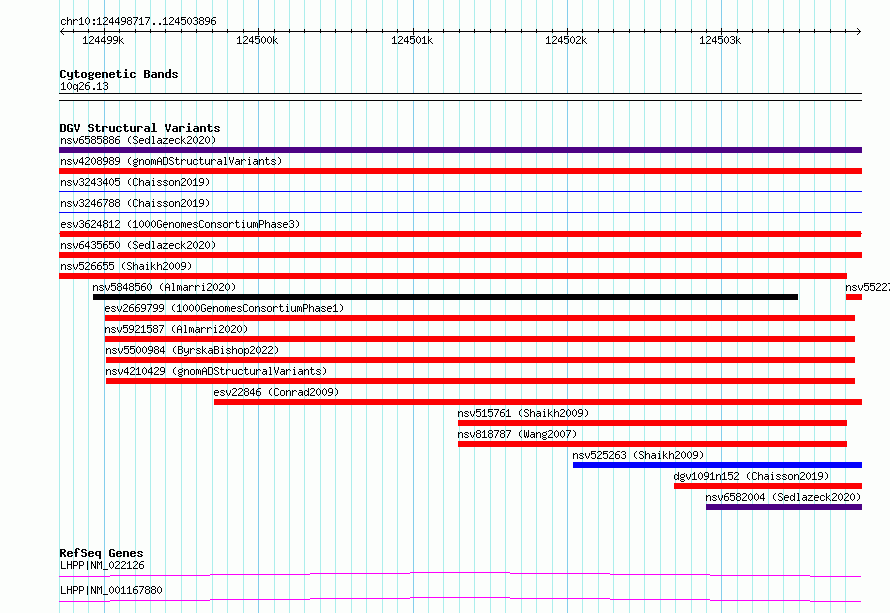This screenshot has height=613, width=890.
Task: Click the nsv6585886 (Sedlazeck2020) purple variant bar
Action: point(460,150)
